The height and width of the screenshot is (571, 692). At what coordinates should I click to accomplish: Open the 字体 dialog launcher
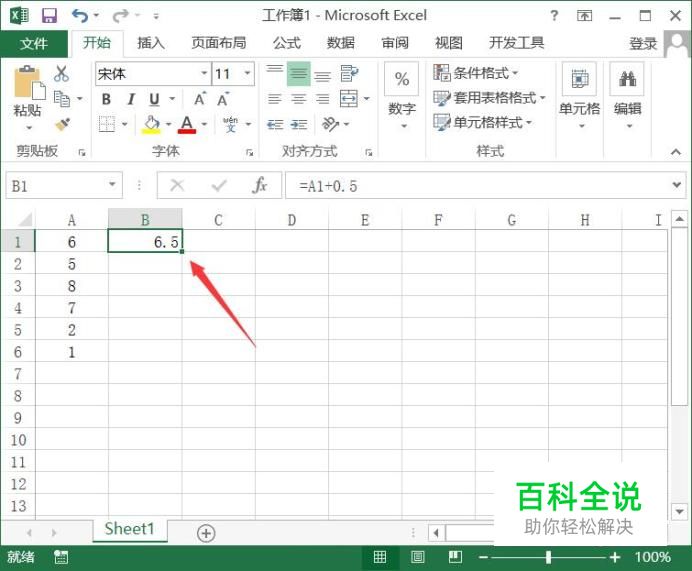pos(249,153)
